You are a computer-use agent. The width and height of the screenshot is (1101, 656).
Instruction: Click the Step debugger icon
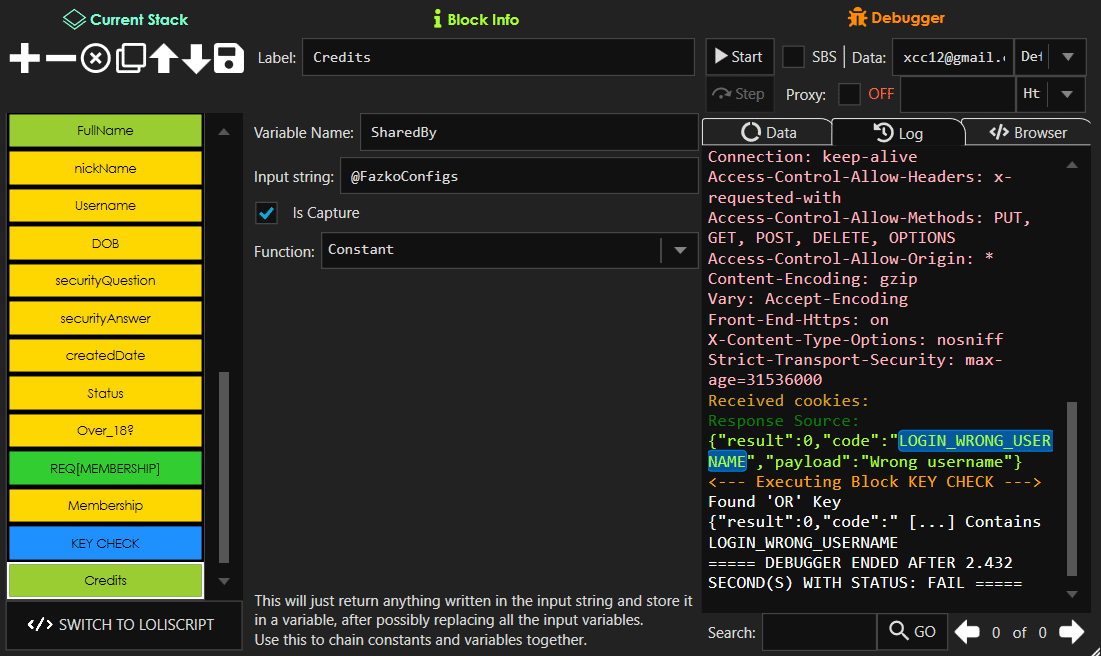[x=739, y=94]
